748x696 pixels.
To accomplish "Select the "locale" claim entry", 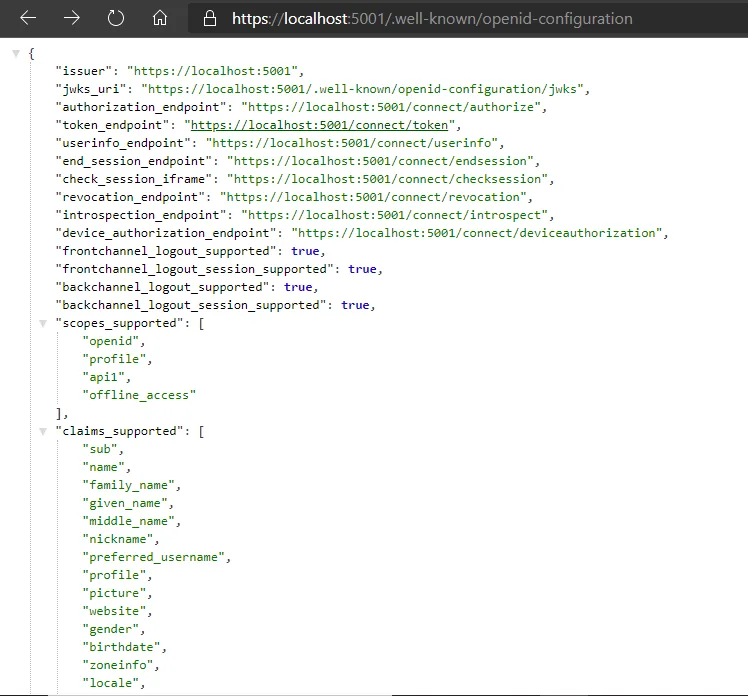I will [x=111, y=684].
